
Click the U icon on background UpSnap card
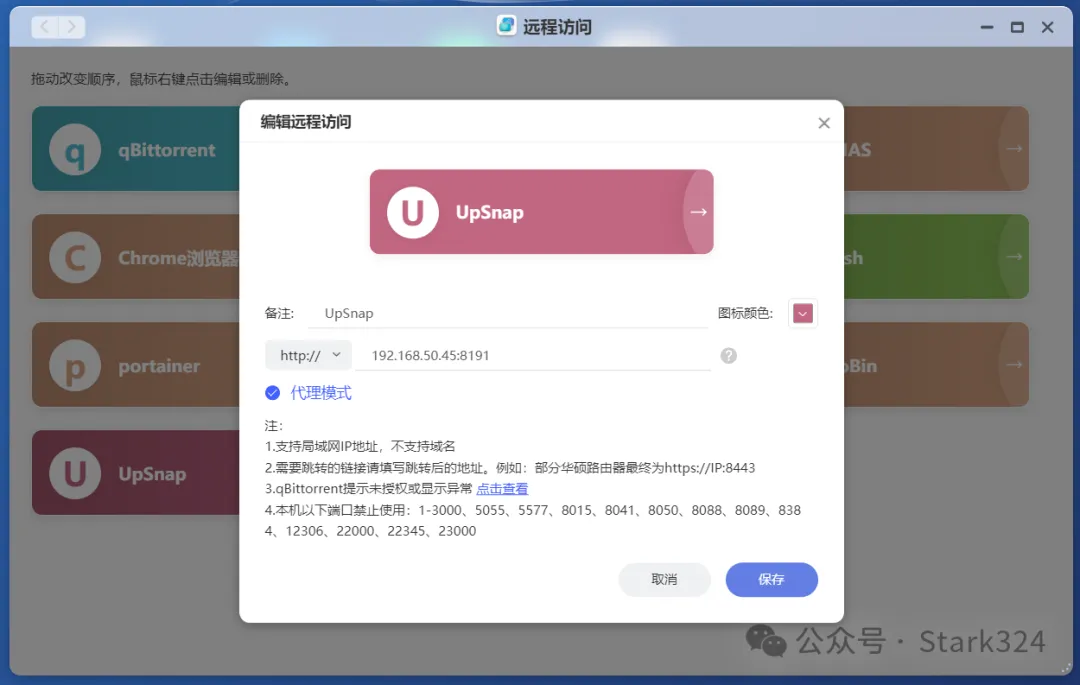point(75,474)
